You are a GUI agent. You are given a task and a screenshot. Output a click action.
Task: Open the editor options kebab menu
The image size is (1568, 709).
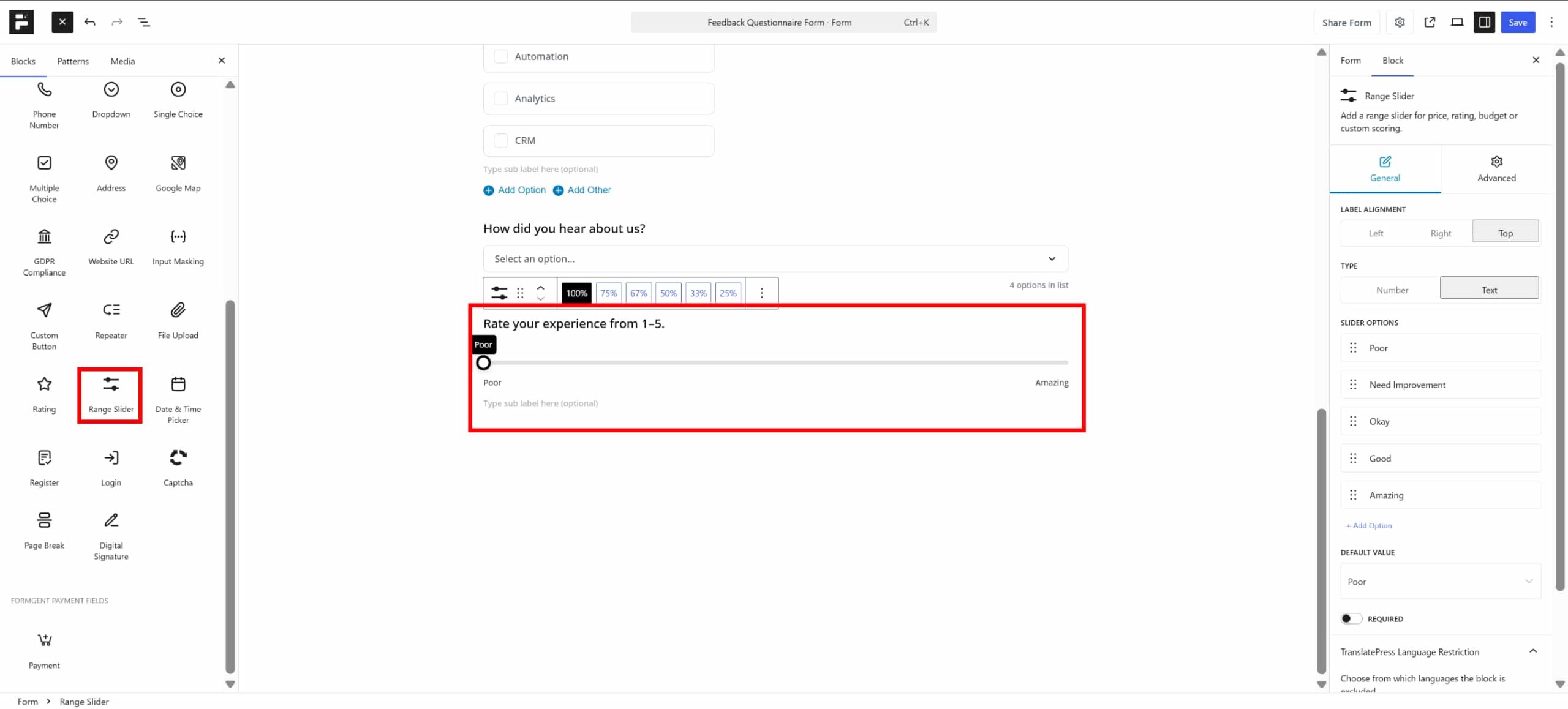pyautogui.click(x=1551, y=22)
